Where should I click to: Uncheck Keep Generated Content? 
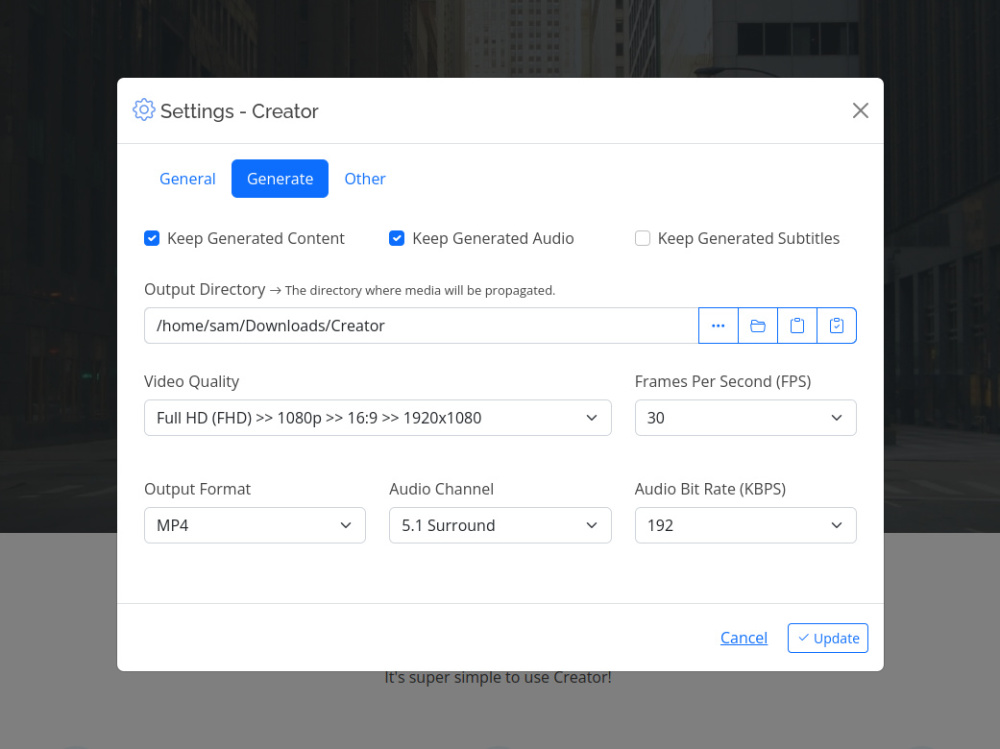point(152,238)
